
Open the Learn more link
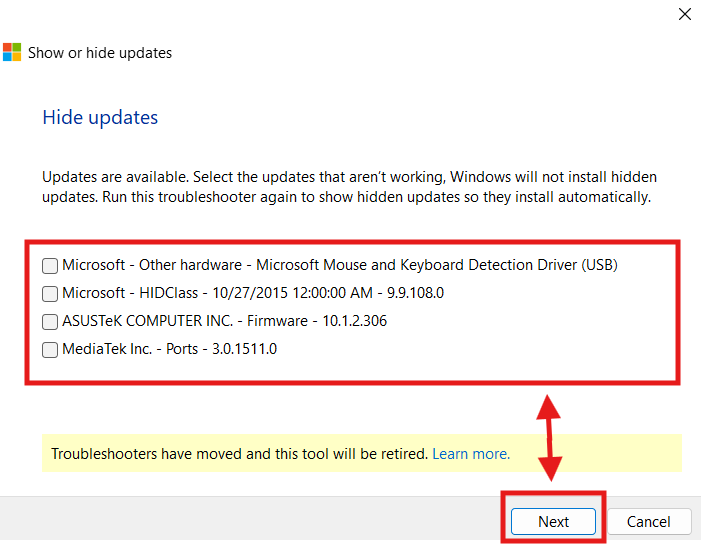(x=471, y=454)
